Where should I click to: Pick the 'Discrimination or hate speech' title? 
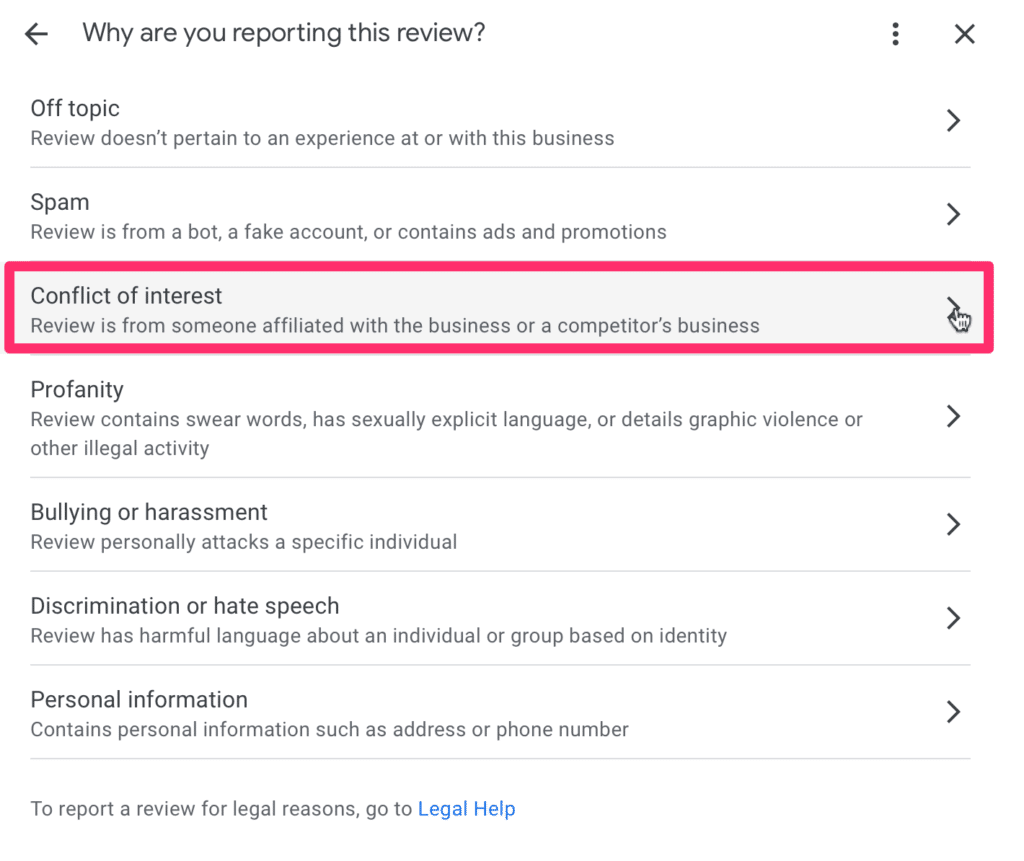click(185, 606)
